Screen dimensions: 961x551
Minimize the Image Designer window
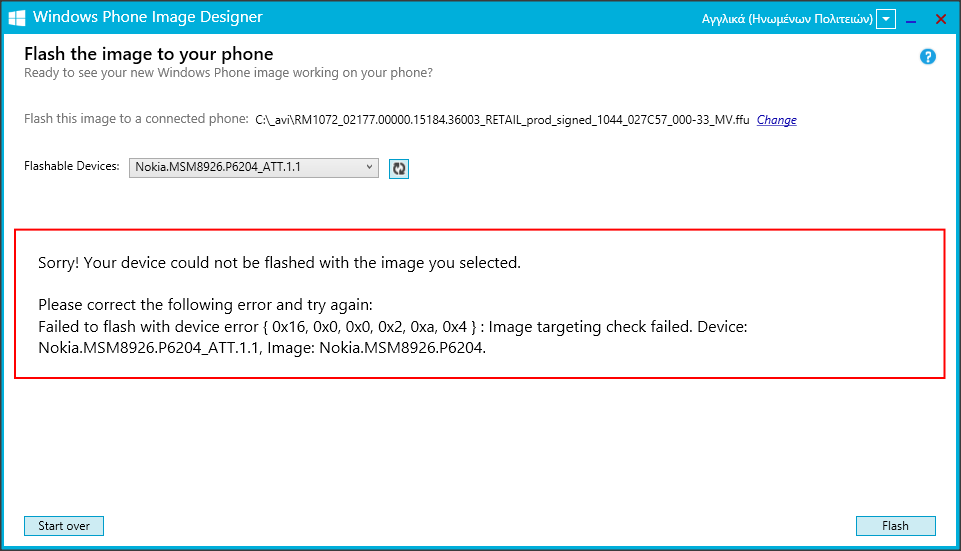click(911, 20)
